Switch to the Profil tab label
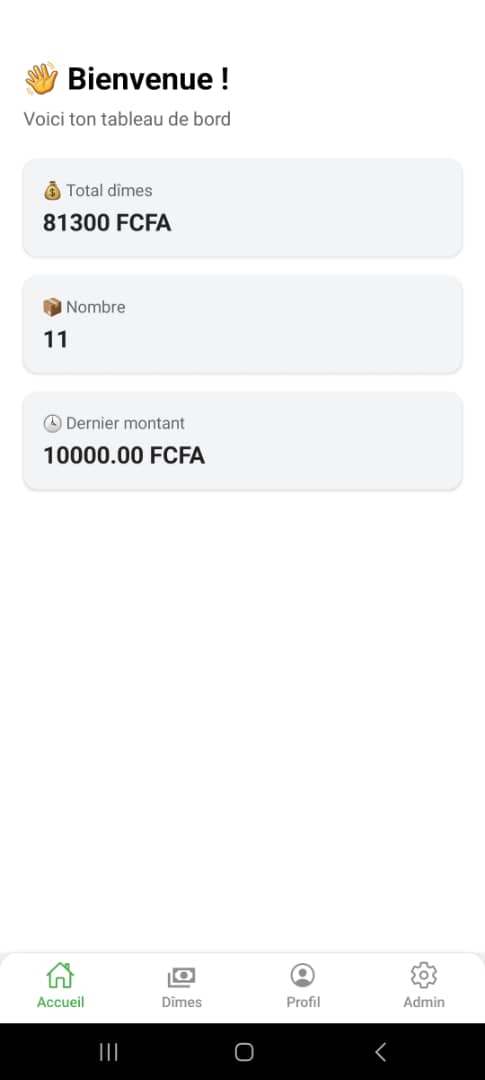 [303, 1002]
